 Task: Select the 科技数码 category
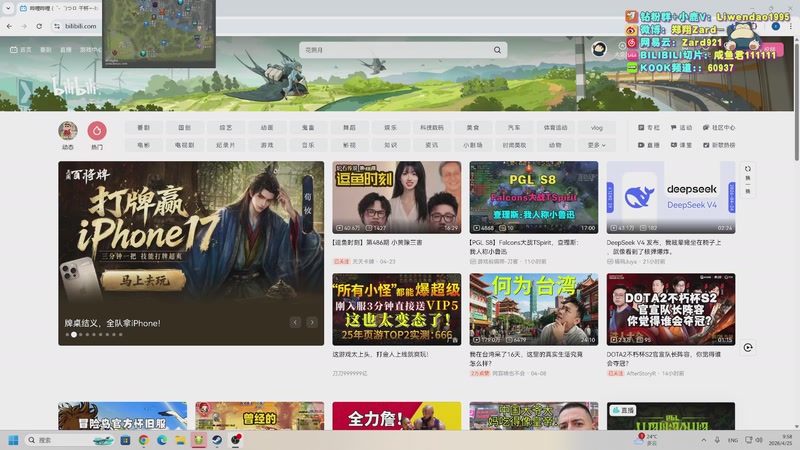click(x=432, y=128)
